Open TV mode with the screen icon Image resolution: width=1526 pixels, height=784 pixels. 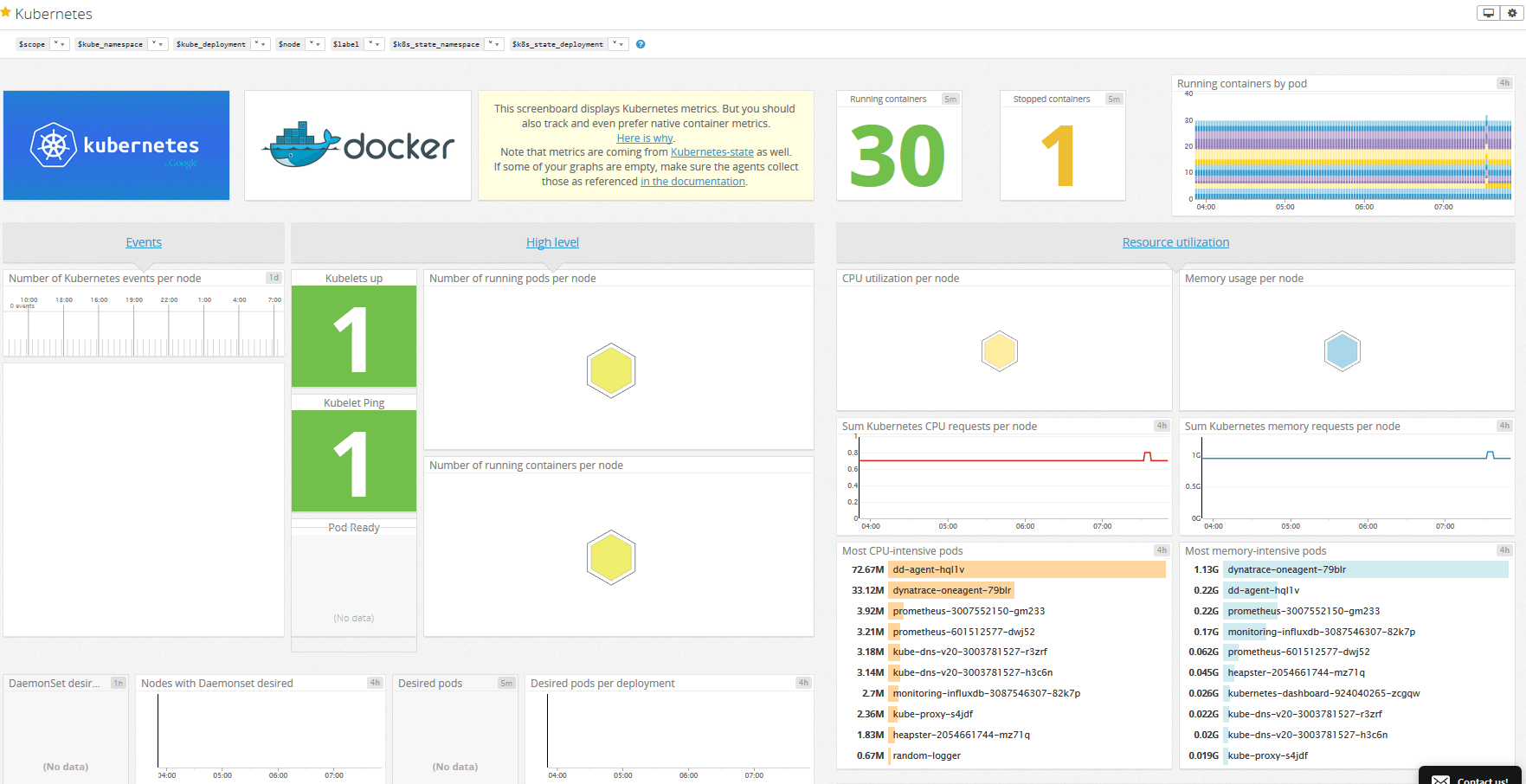[x=1488, y=13]
